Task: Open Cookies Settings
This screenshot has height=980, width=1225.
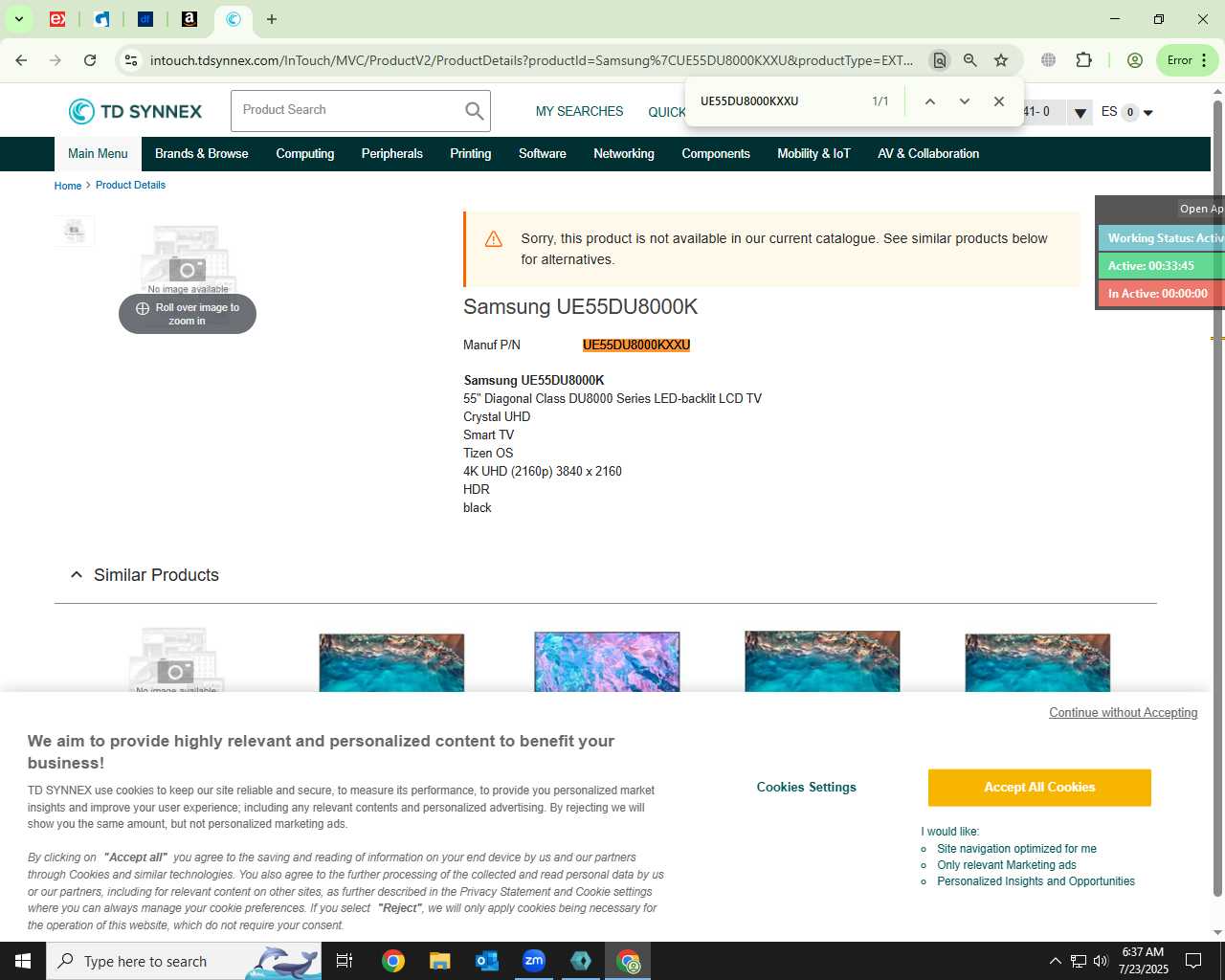Action: click(x=807, y=788)
